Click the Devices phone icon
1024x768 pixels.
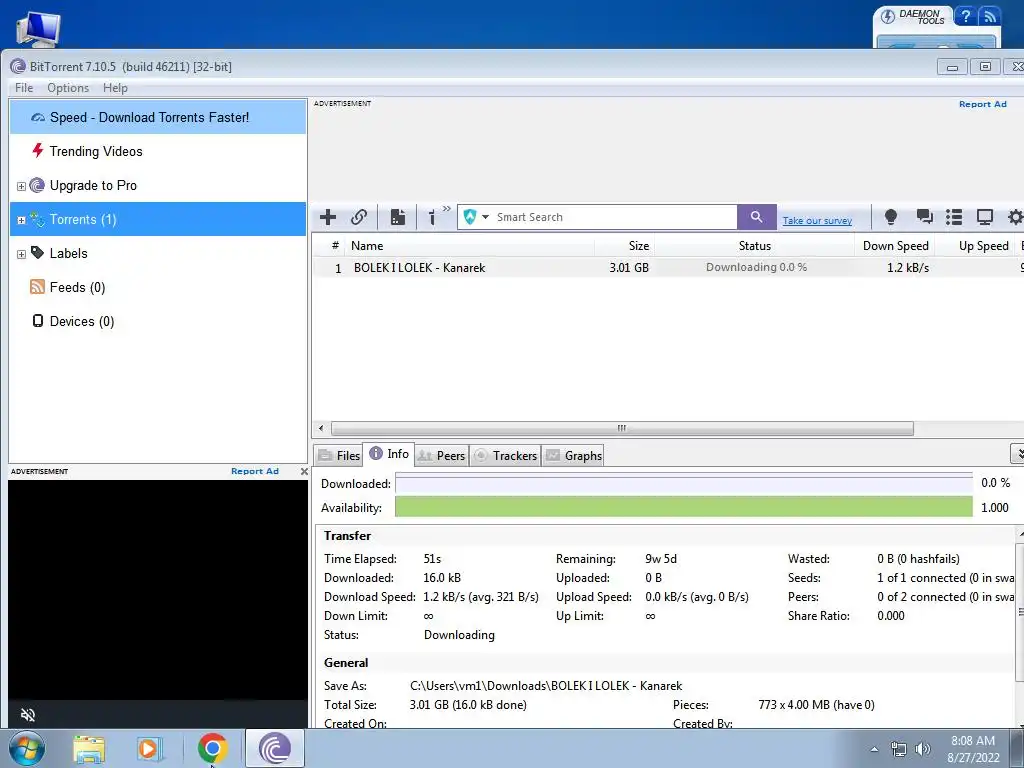[38, 321]
